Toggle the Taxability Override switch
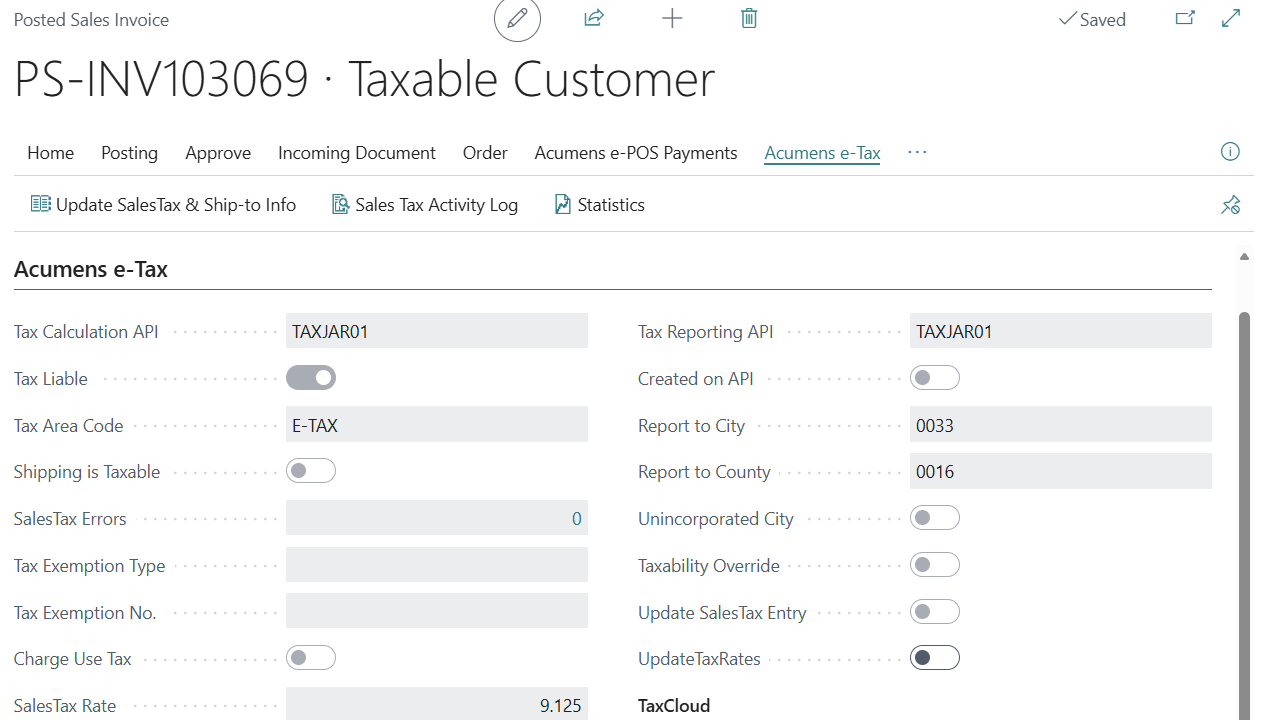The width and height of the screenshot is (1280, 720). click(x=935, y=565)
